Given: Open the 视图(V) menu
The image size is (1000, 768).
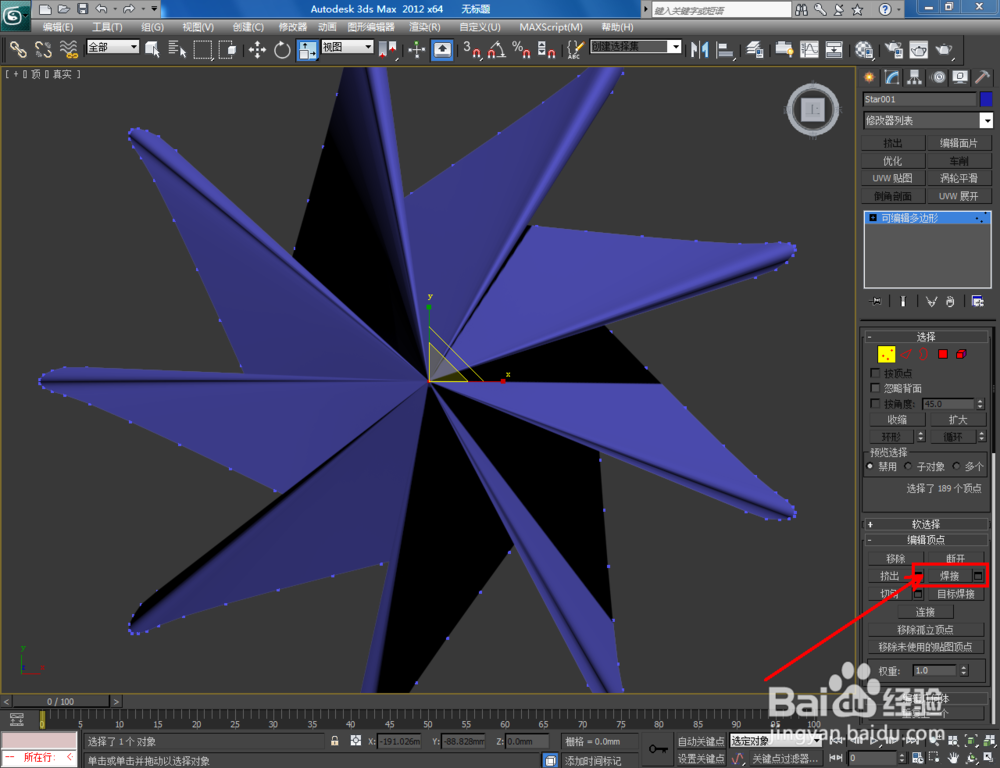Looking at the screenshot, I should point(198,27).
